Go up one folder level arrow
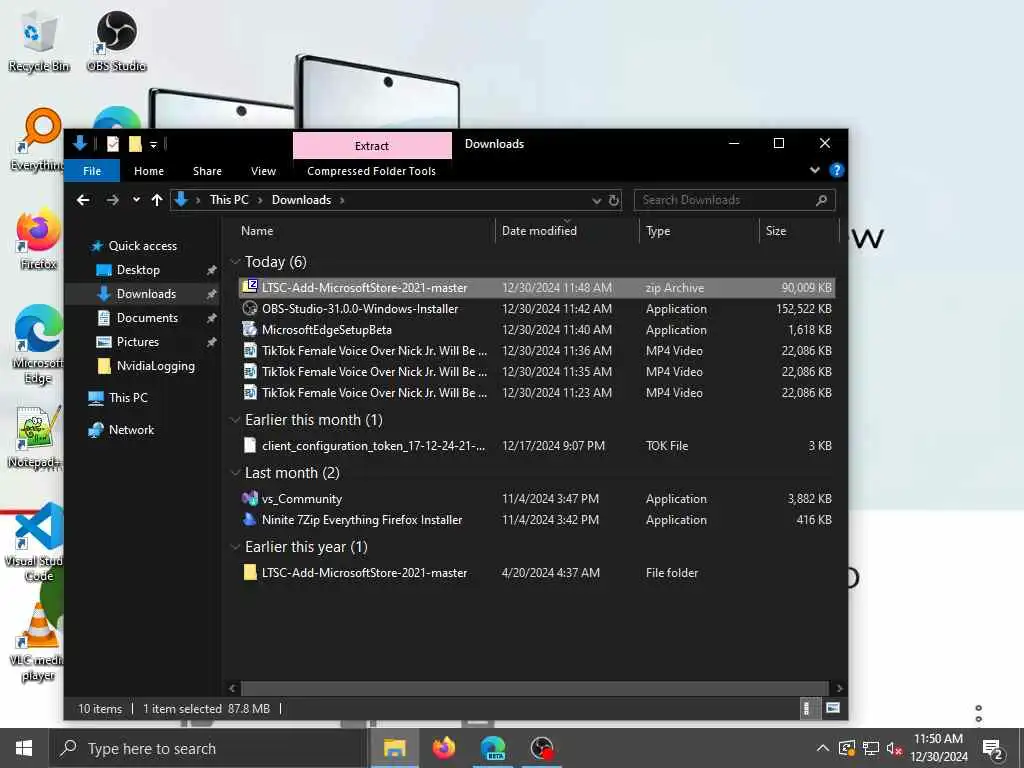The image size is (1024, 768). coord(157,200)
